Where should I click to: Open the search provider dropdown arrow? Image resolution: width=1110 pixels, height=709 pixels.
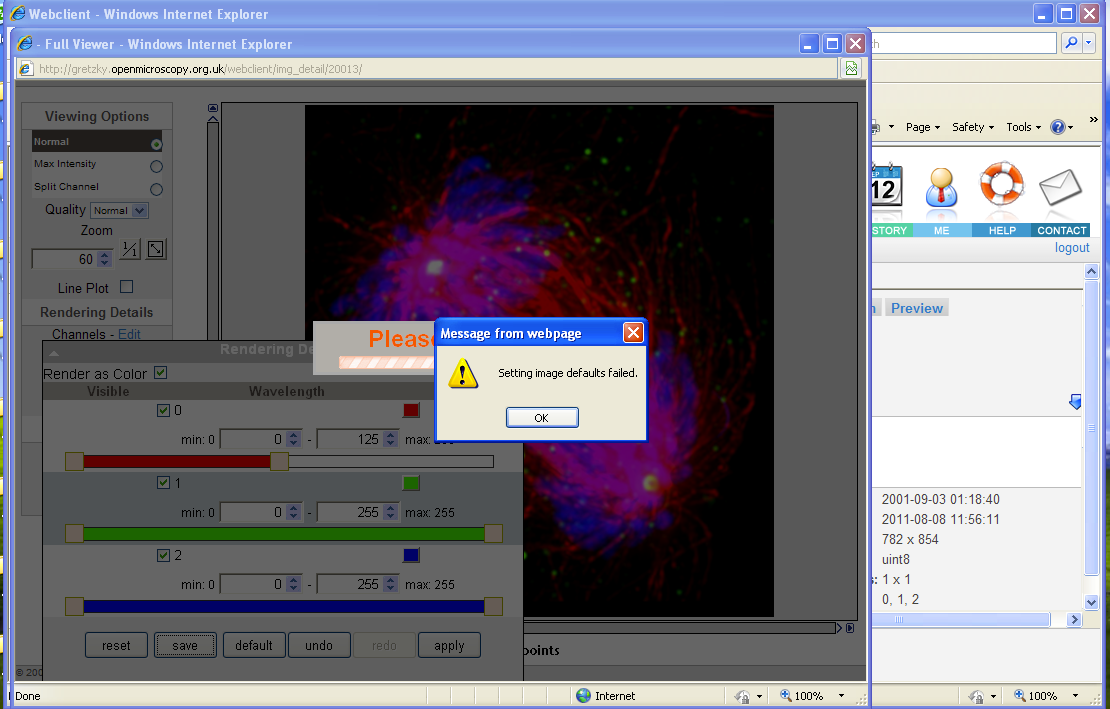coord(1089,43)
